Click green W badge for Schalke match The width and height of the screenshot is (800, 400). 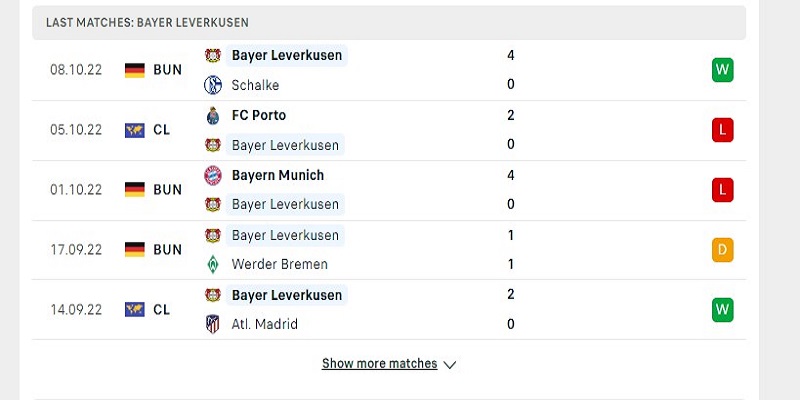pyautogui.click(x=722, y=70)
